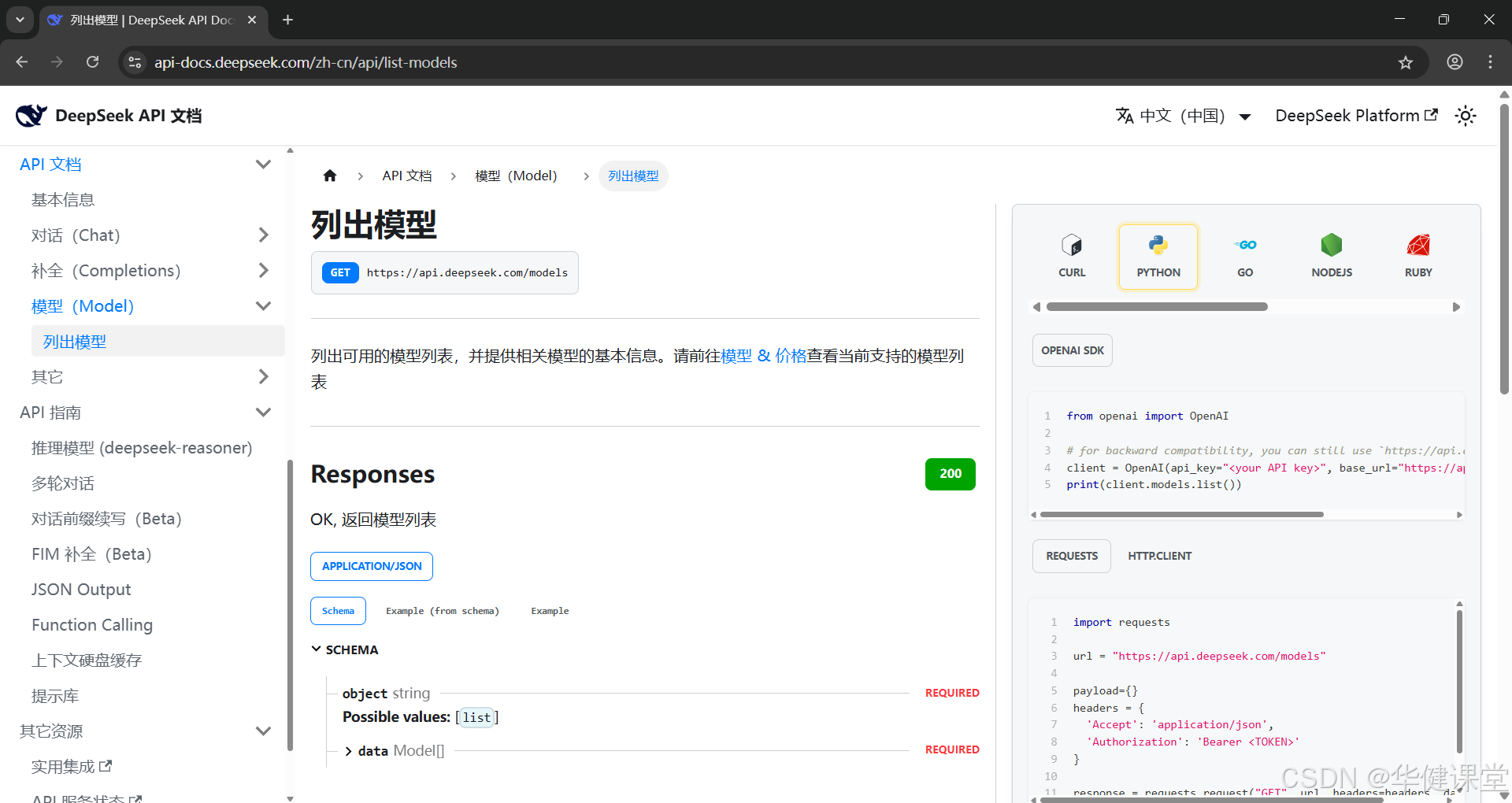Viewport: 1512px width, 803px height.
Task: Open Function Calling guide
Action: (x=92, y=625)
